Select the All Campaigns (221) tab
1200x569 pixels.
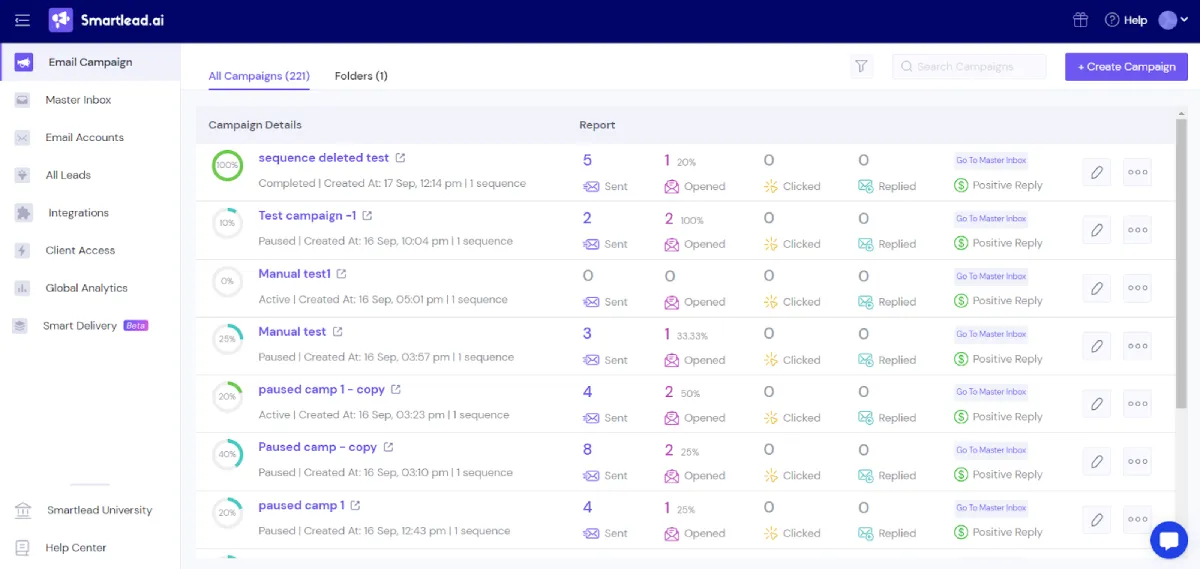[259, 76]
